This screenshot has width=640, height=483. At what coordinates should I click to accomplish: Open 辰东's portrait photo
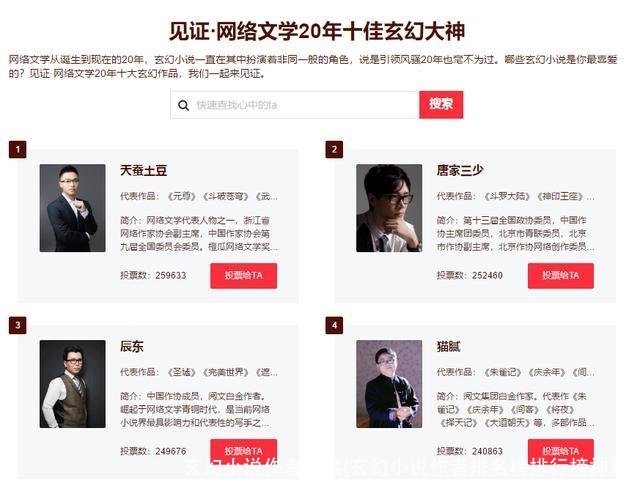73,384
